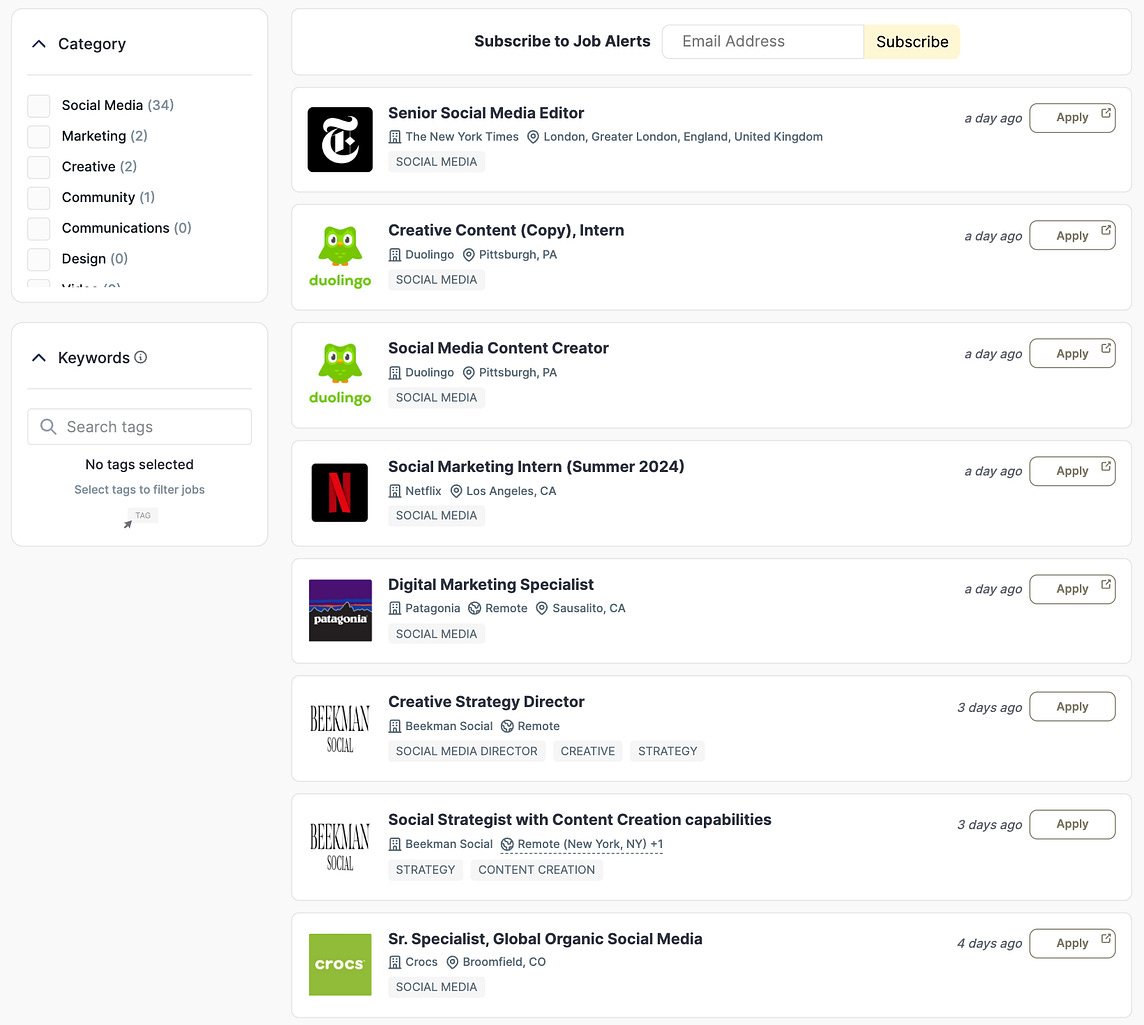
Task: Click external link icon on Netflix job Apply
Action: (x=1106, y=466)
